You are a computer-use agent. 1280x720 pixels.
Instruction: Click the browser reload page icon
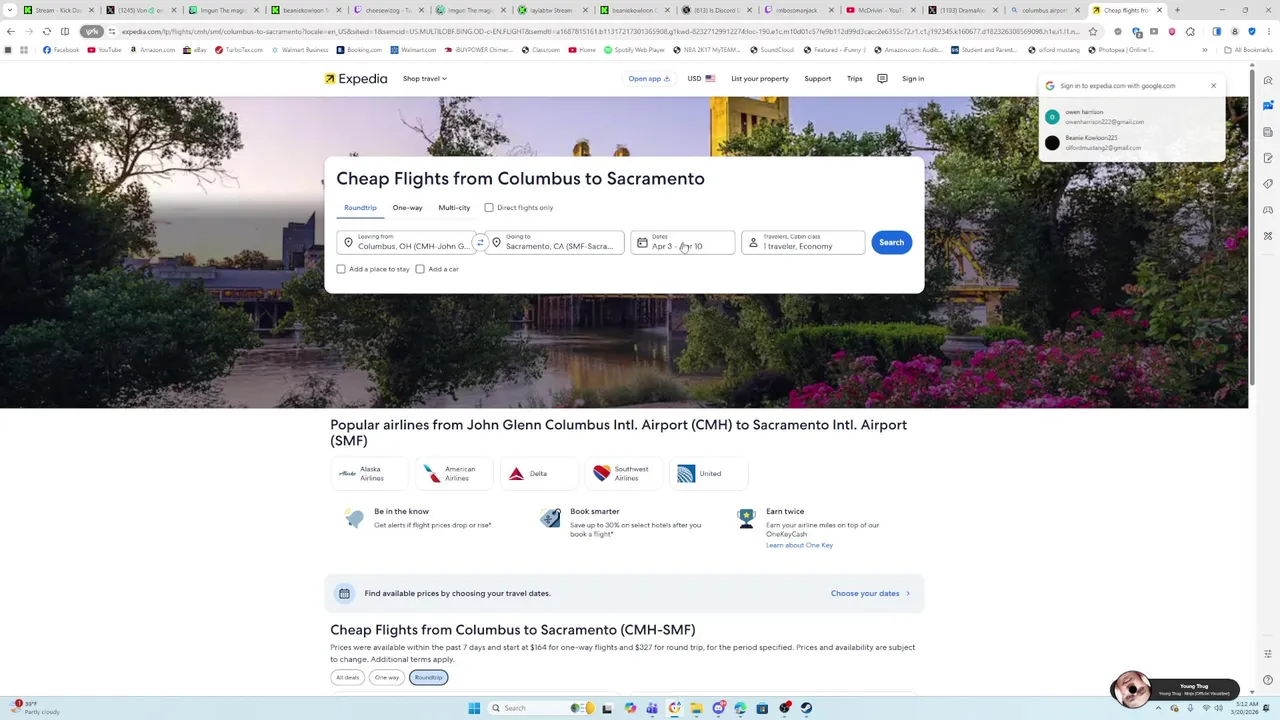46,31
